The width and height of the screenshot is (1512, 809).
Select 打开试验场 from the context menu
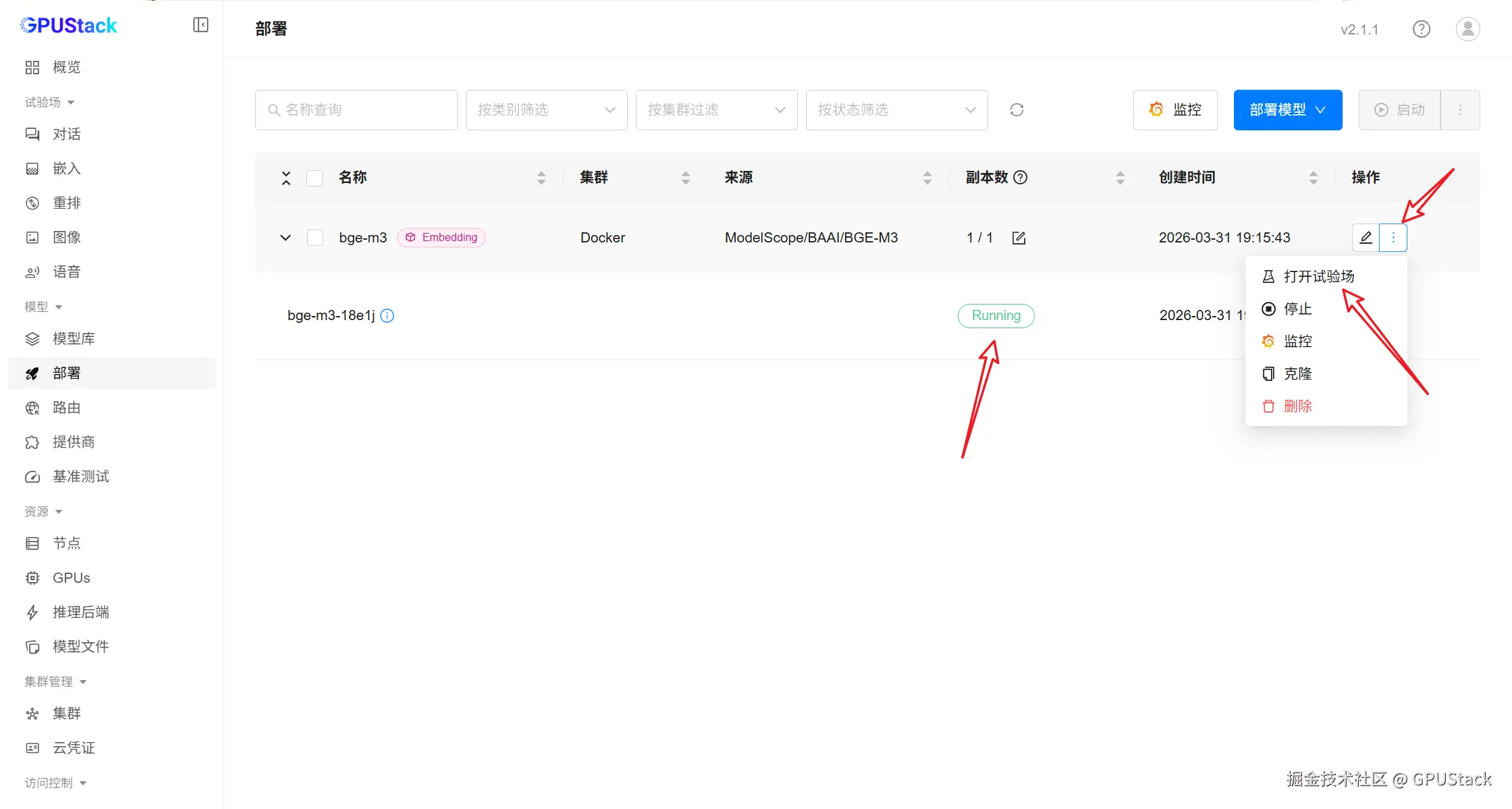(x=1318, y=276)
